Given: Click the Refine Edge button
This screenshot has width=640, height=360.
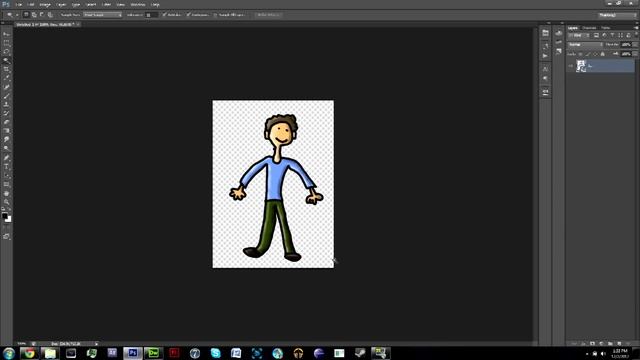Looking at the screenshot, I should (269, 15).
